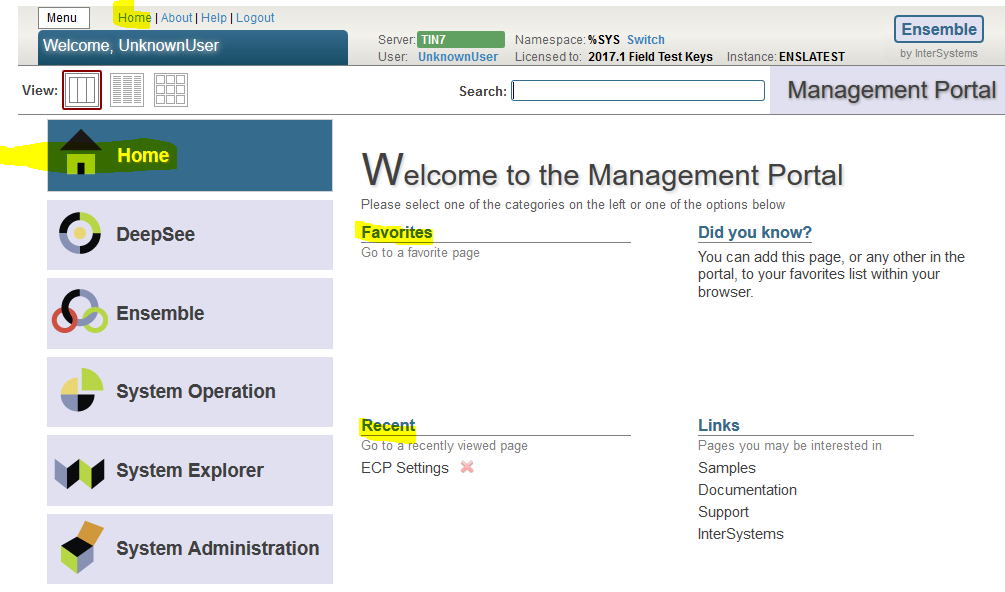The height and width of the screenshot is (592, 1005).
Task: Click the Logout link
Action: pyautogui.click(x=255, y=18)
